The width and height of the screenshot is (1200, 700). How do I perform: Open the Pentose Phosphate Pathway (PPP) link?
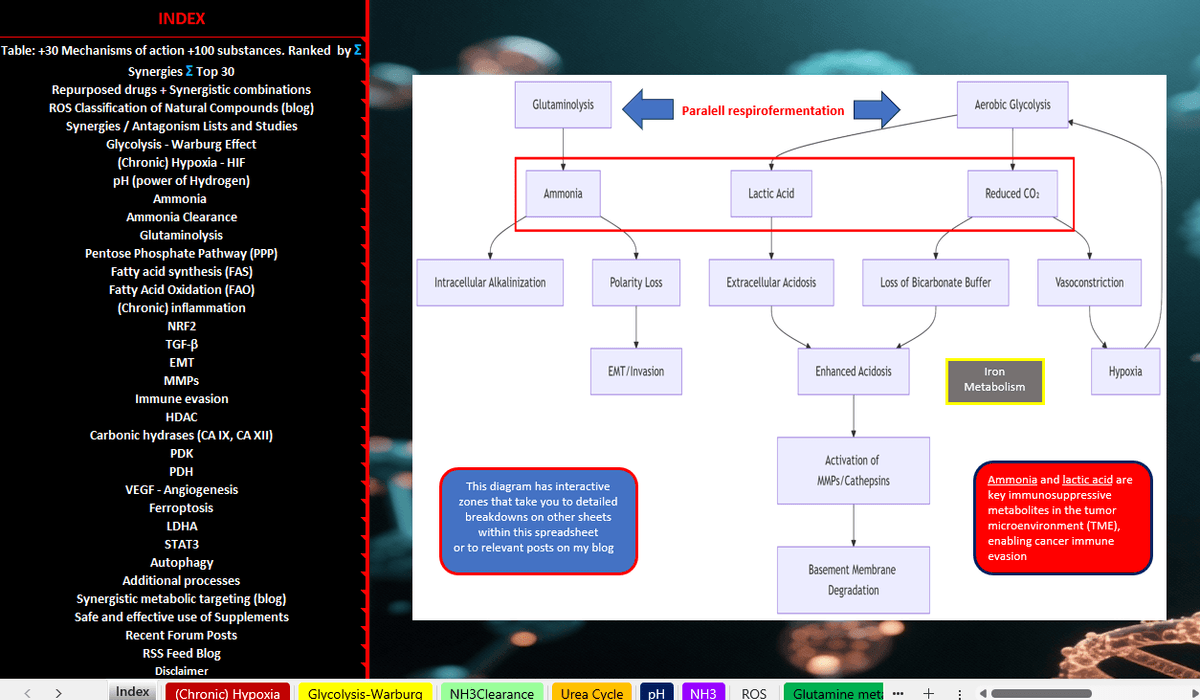181,253
